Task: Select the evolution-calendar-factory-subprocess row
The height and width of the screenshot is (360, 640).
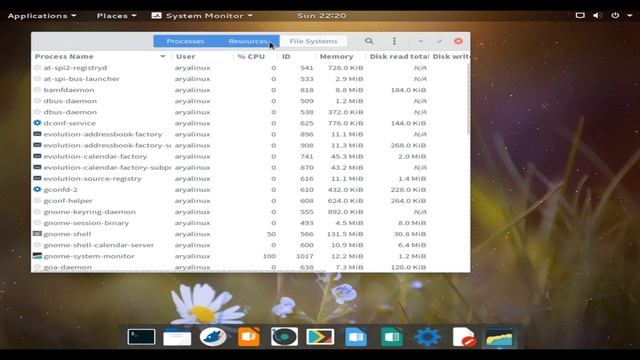Action: (x=250, y=167)
